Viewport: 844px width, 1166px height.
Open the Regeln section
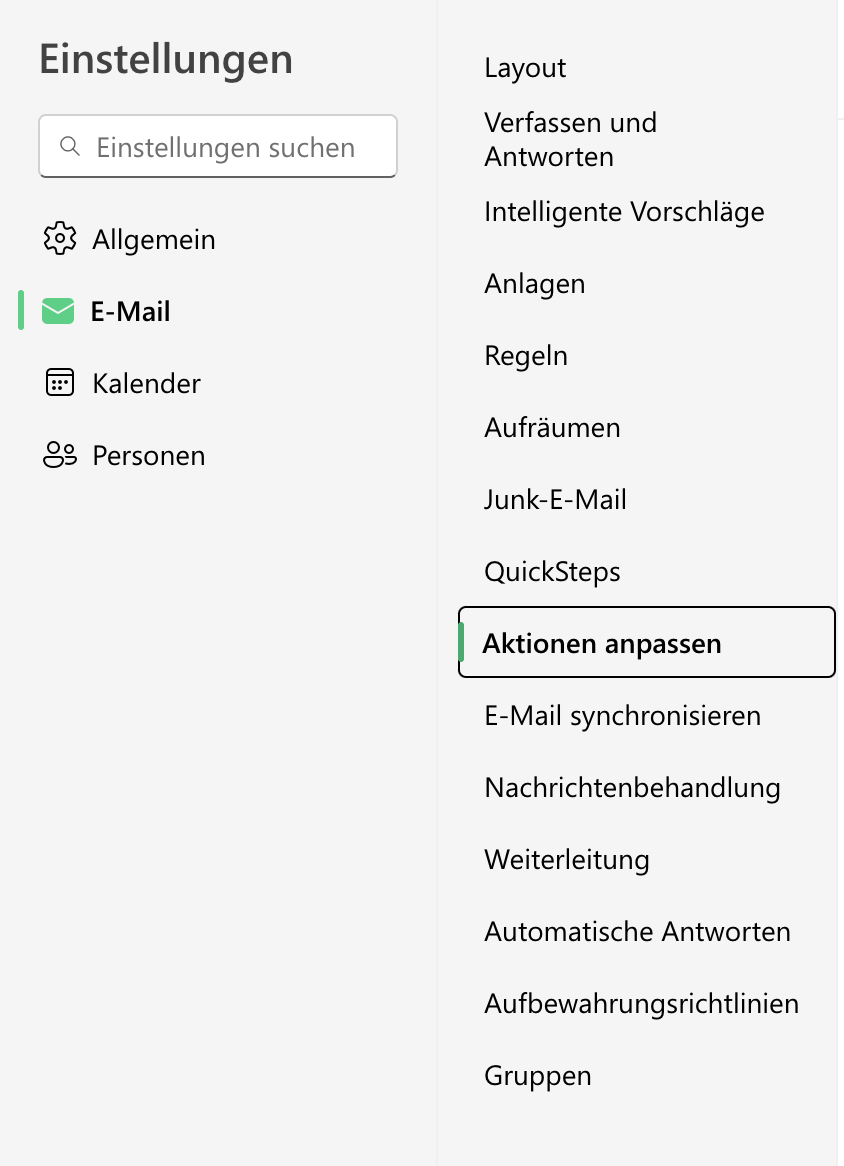[526, 356]
